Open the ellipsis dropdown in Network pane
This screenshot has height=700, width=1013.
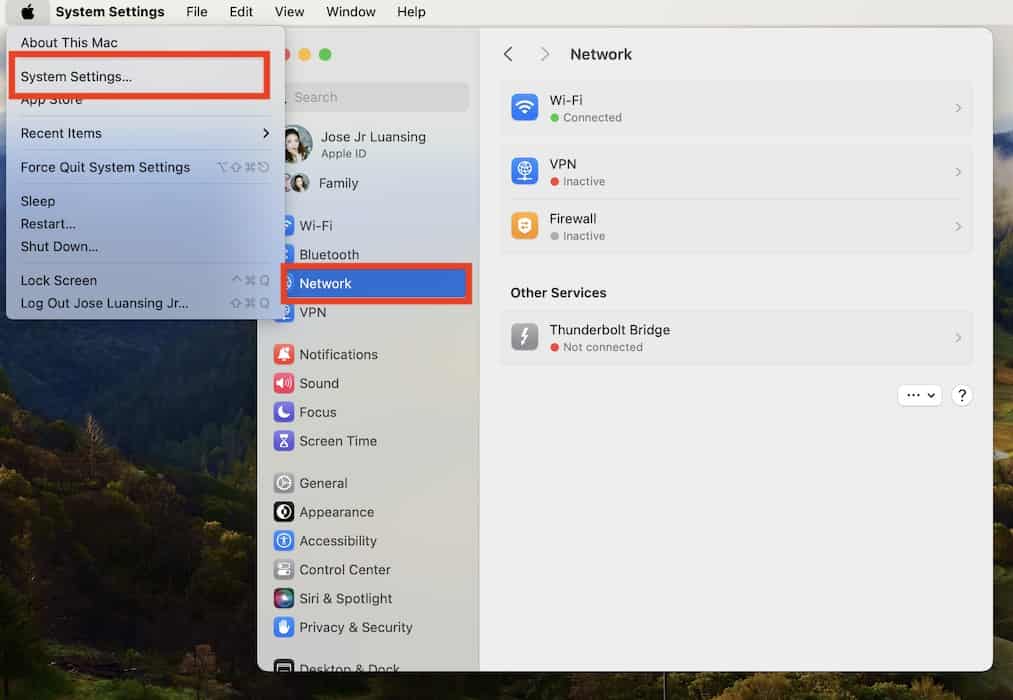pos(919,395)
